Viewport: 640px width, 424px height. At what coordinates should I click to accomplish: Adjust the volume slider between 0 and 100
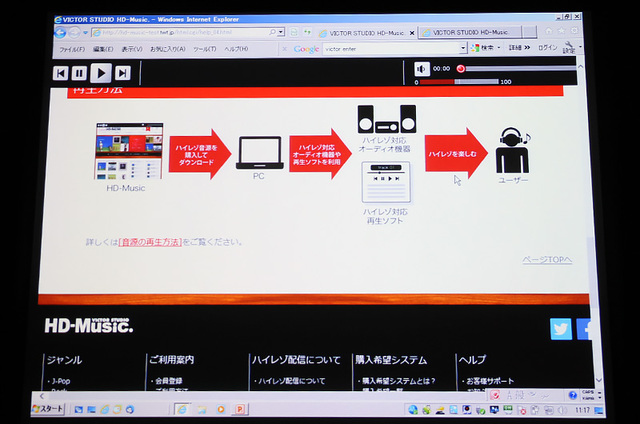[460, 82]
